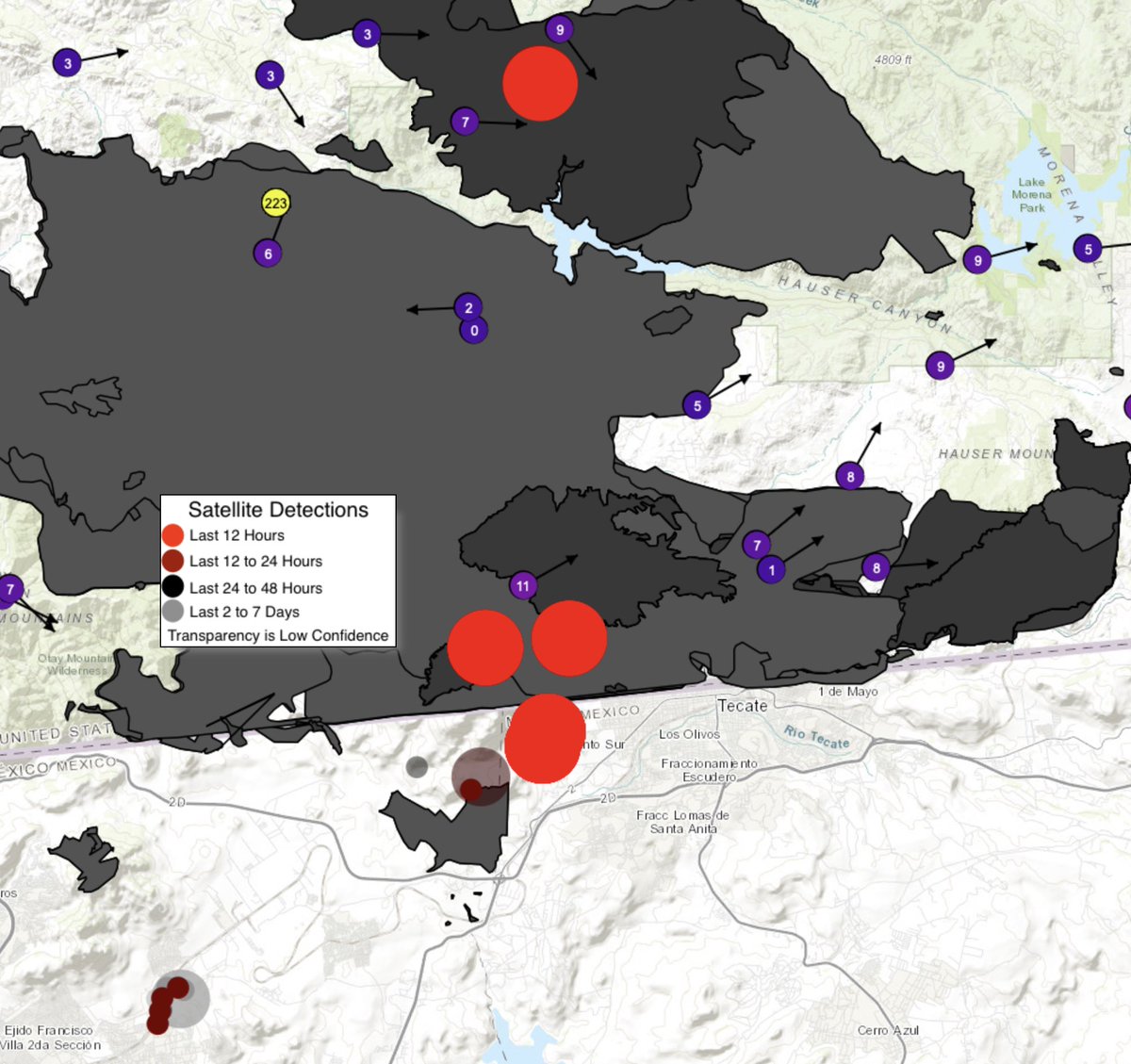
Task: Click marker 8 left of Hauser Mountain label
Action: (850, 476)
